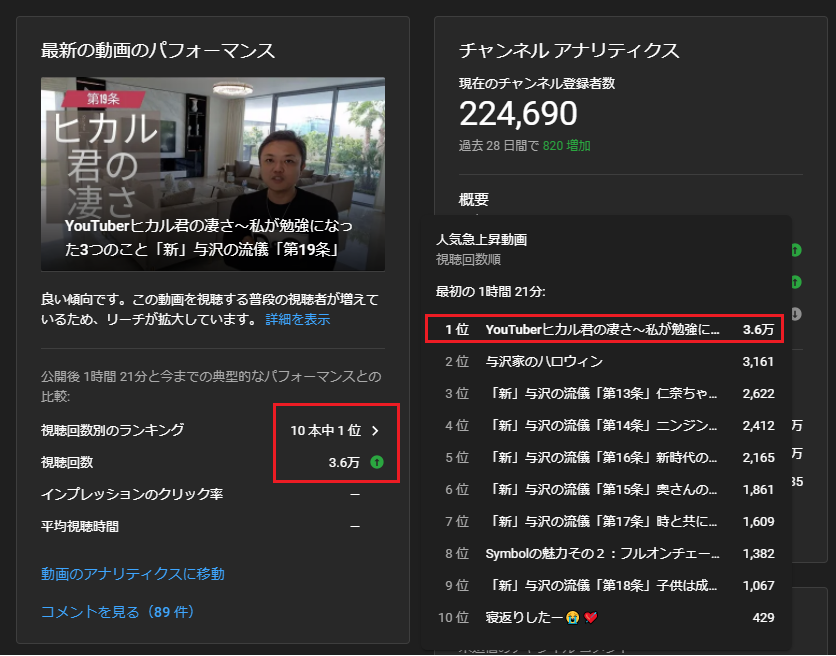Click the 平均視聴時間 label
The image size is (836, 656).
tap(80, 526)
